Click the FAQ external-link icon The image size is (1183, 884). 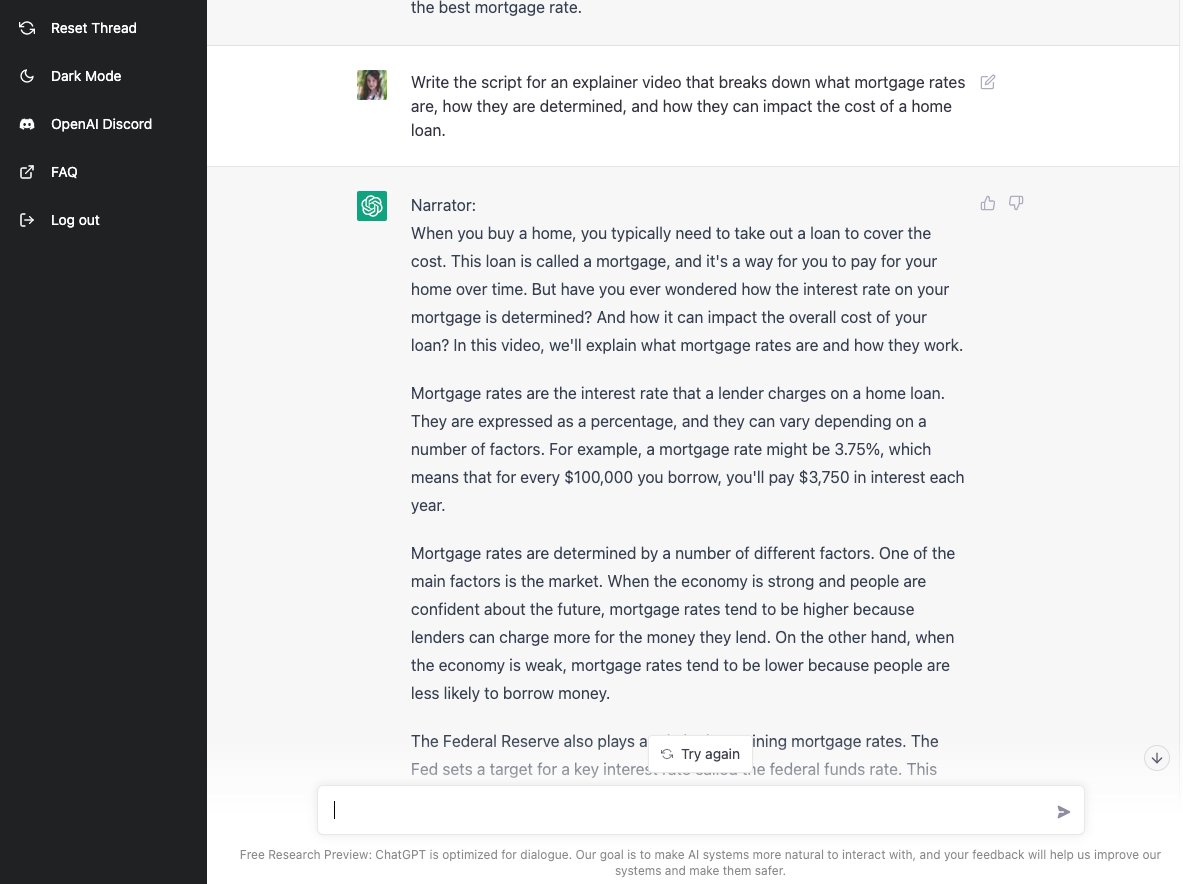26,172
